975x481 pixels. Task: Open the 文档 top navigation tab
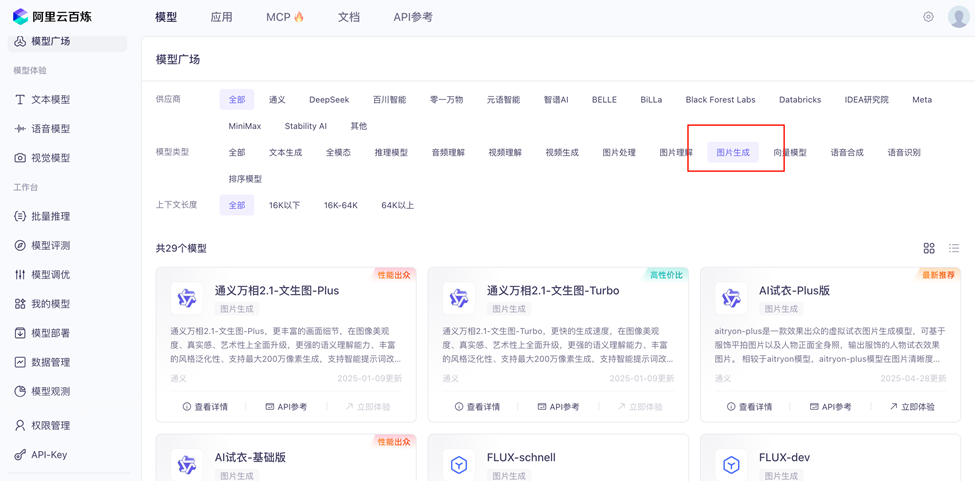point(349,17)
